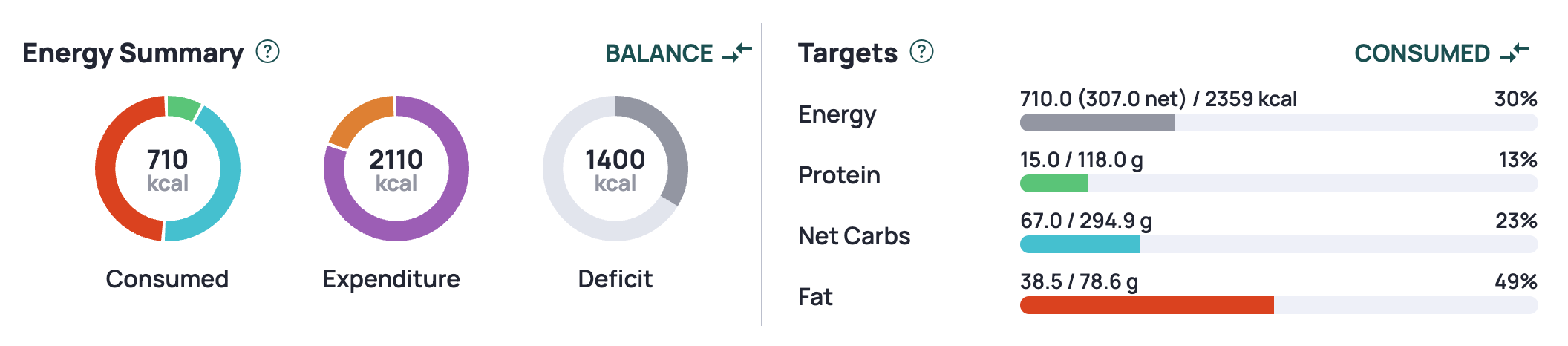
Task: Click the green Protein progress bar
Action: [x=1053, y=183]
